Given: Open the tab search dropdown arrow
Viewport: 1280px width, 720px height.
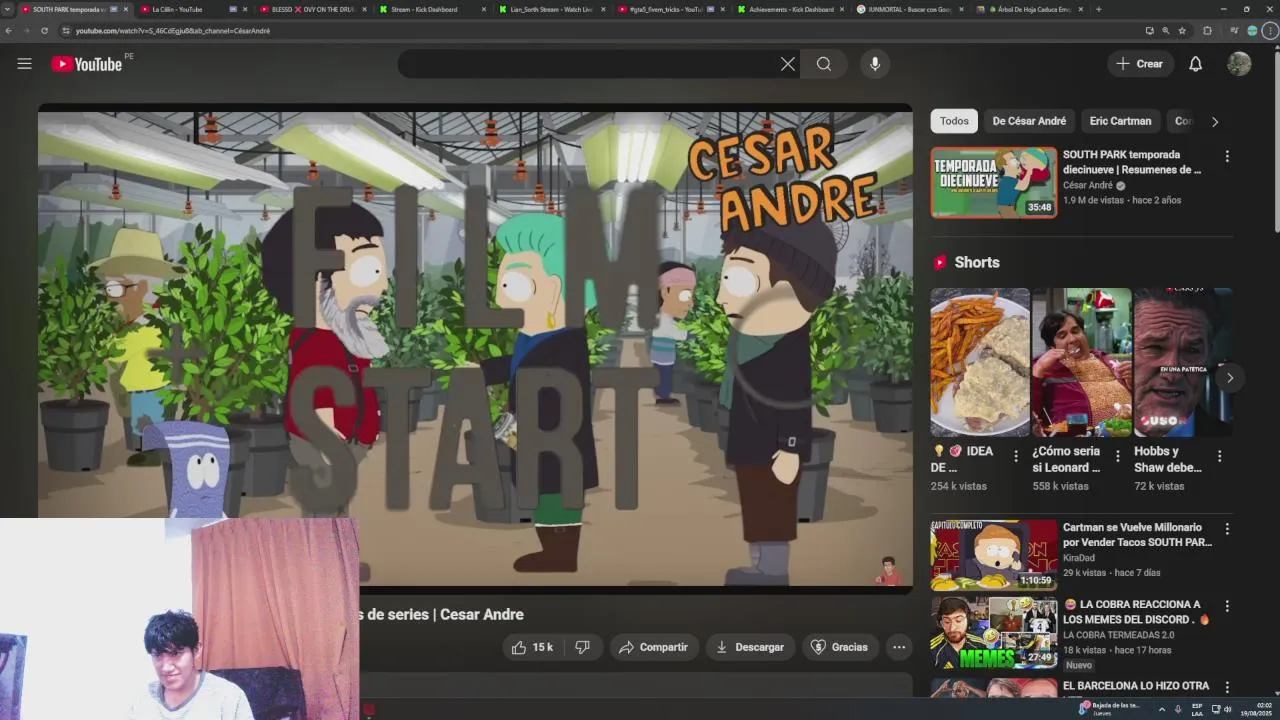Looking at the screenshot, I should pyautogui.click(x=7, y=9).
